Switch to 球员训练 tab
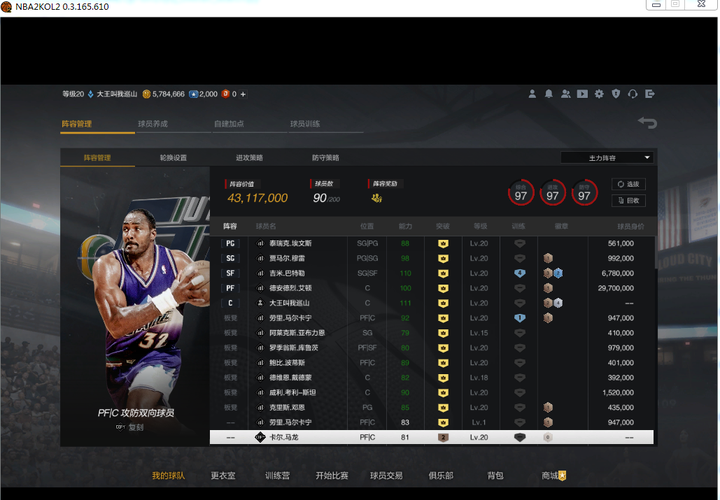 point(305,124)
